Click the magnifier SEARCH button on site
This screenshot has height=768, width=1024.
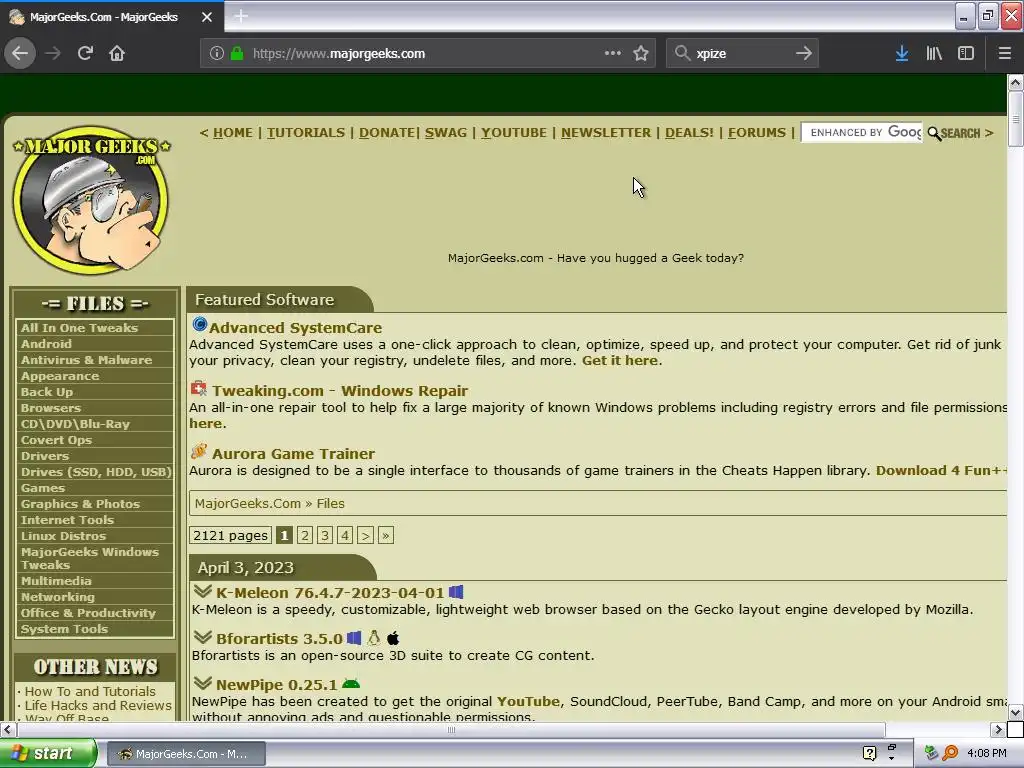pos(954,133)
